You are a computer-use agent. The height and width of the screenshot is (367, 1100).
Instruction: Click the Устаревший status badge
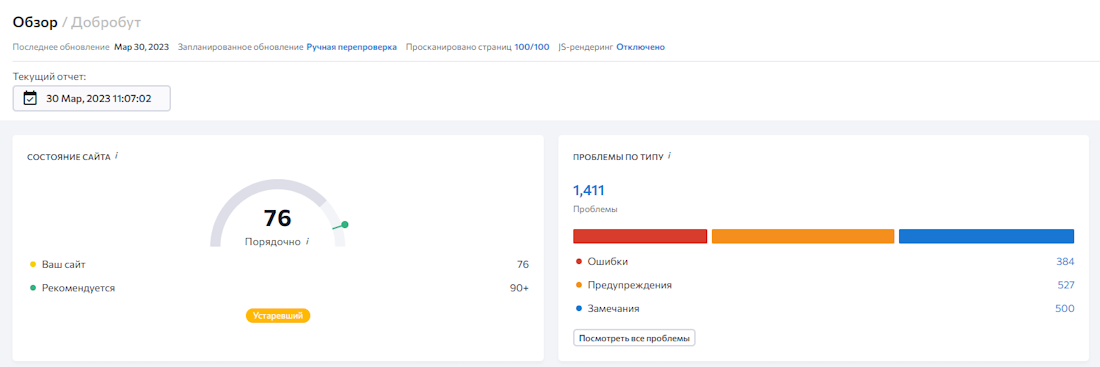(278, 316)
